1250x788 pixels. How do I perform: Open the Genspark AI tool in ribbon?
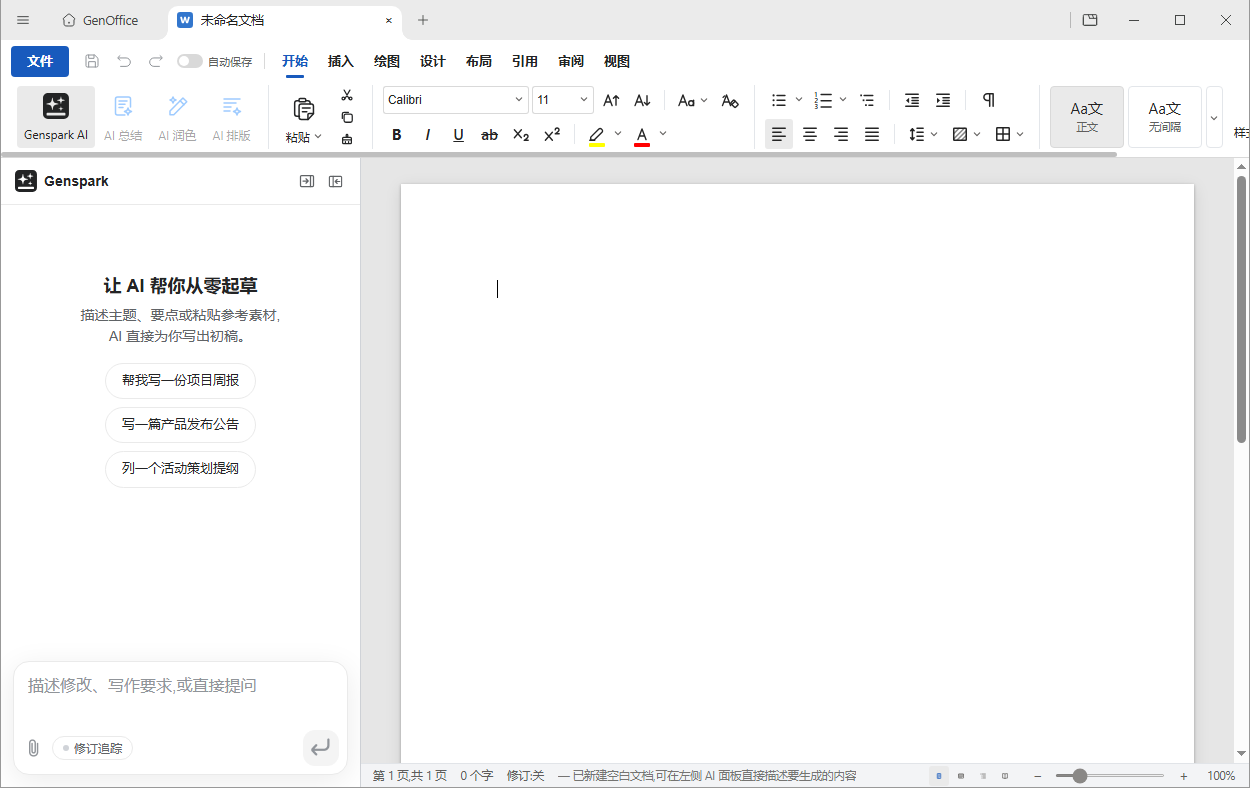[x=56, y=117]
